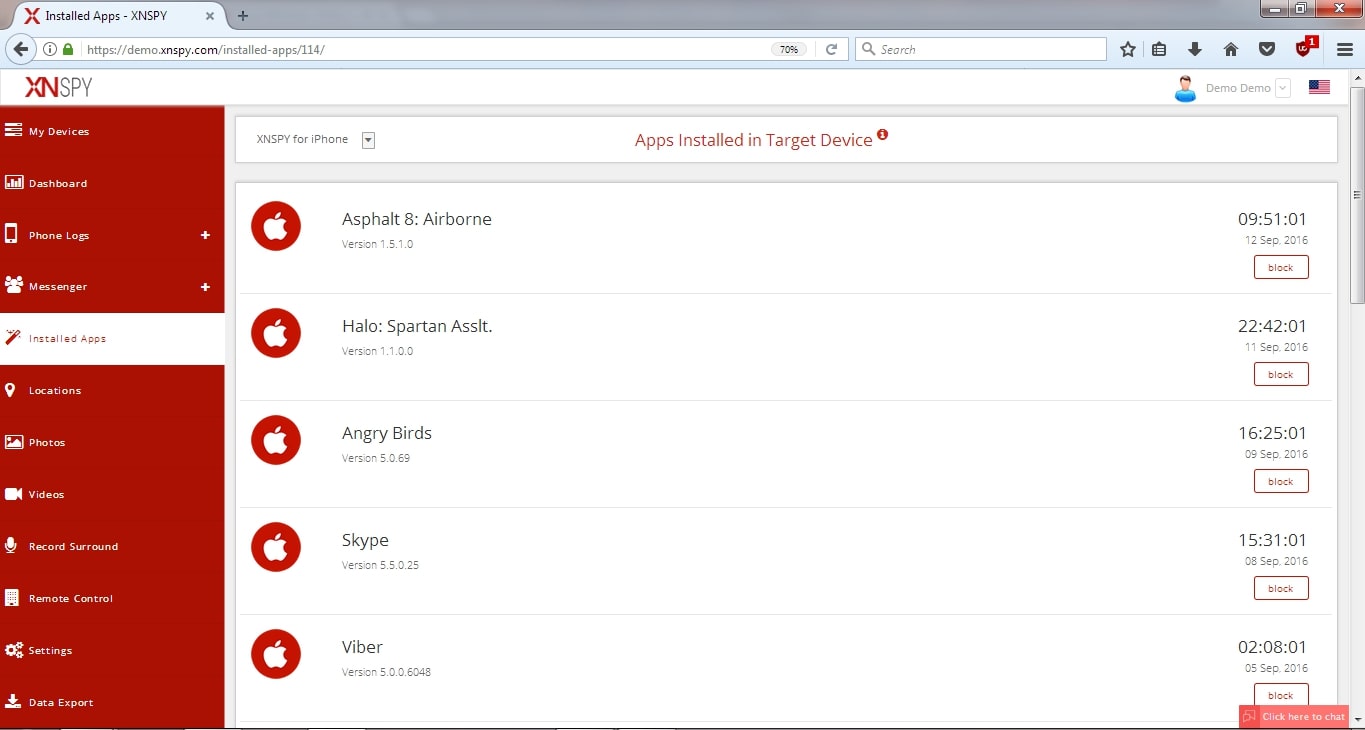Block the Angry Birds app
The height and width of the screenshot is (730, 1365).
(x=1281, y=481)
